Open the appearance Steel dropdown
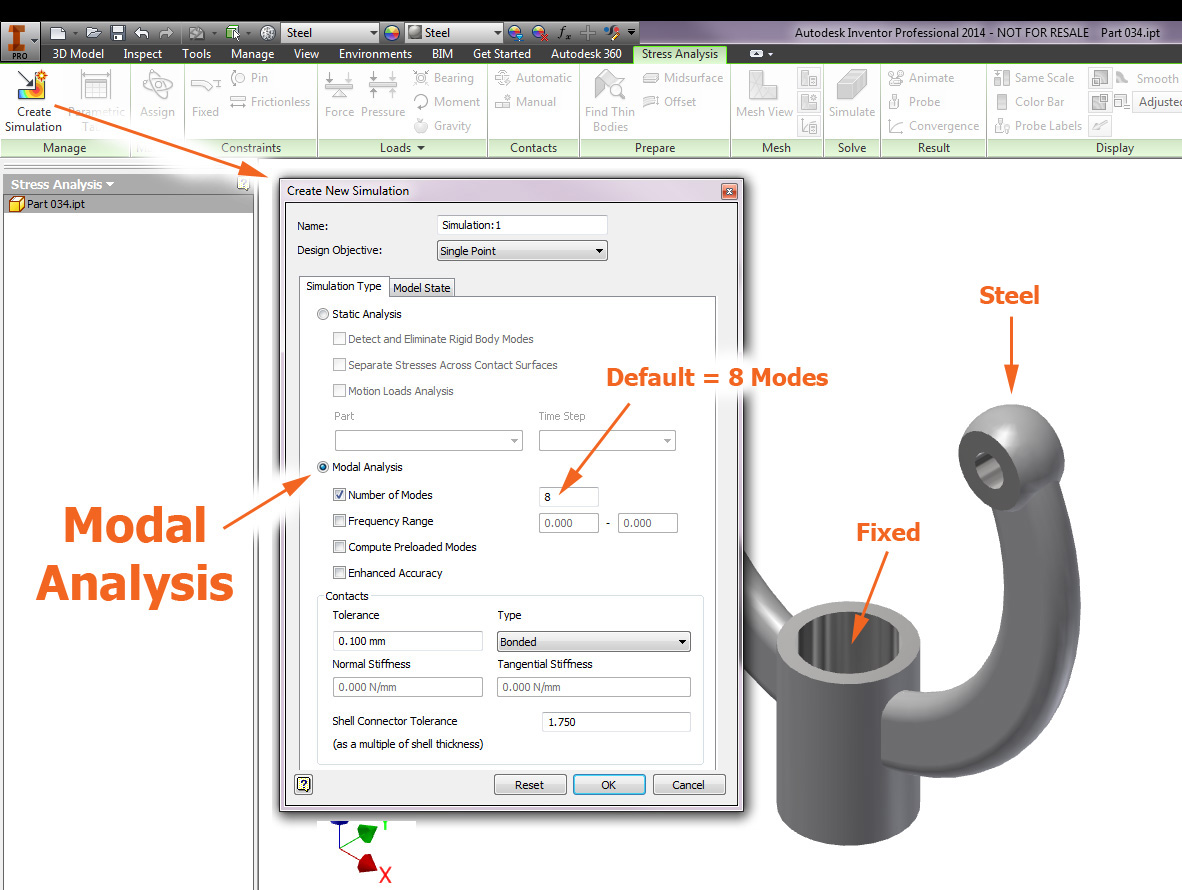Screen dimensions: 1182x890 click(x=455, y=32)
